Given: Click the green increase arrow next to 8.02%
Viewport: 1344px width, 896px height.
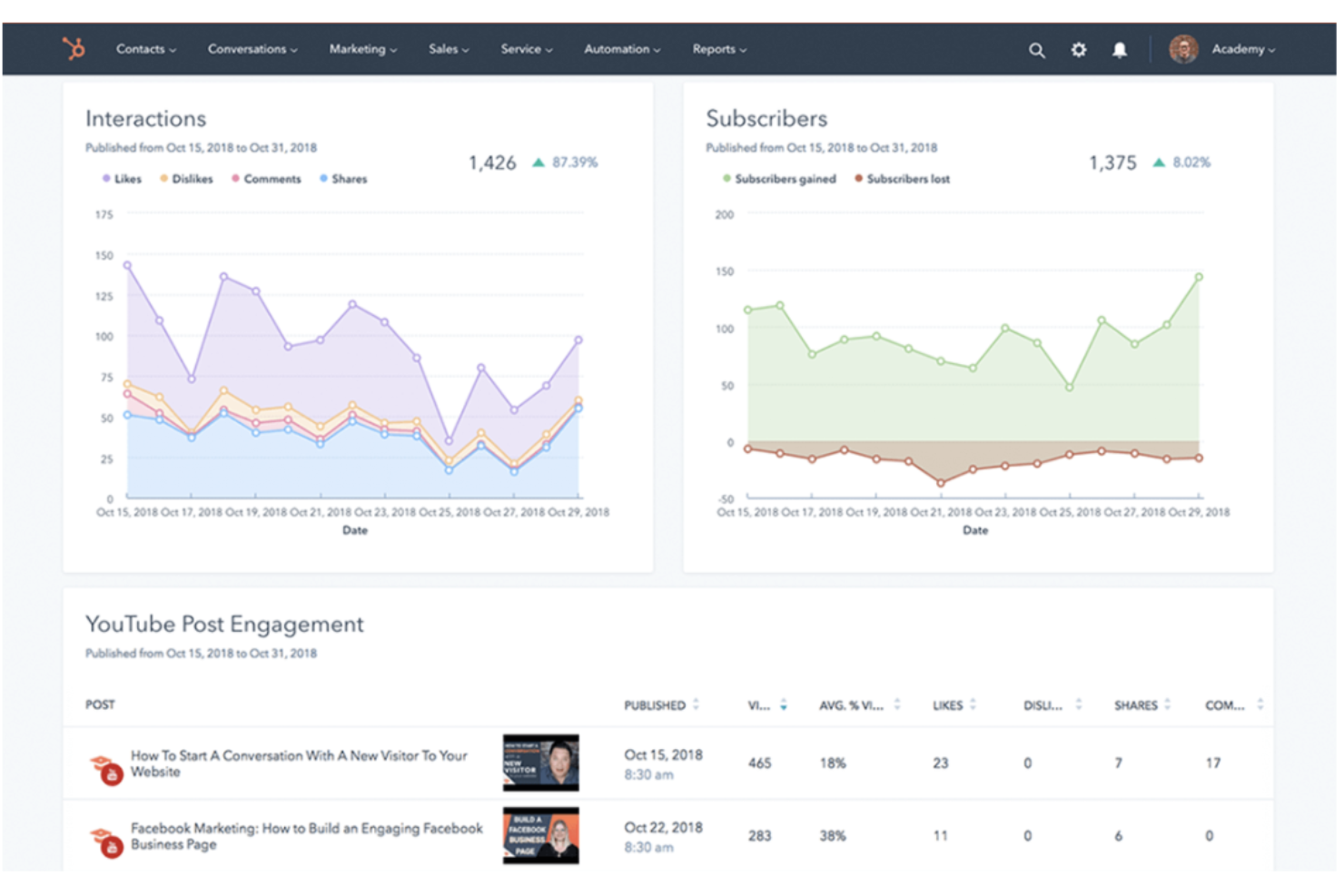Looking at the screenshot, I should coord(1160,162).
